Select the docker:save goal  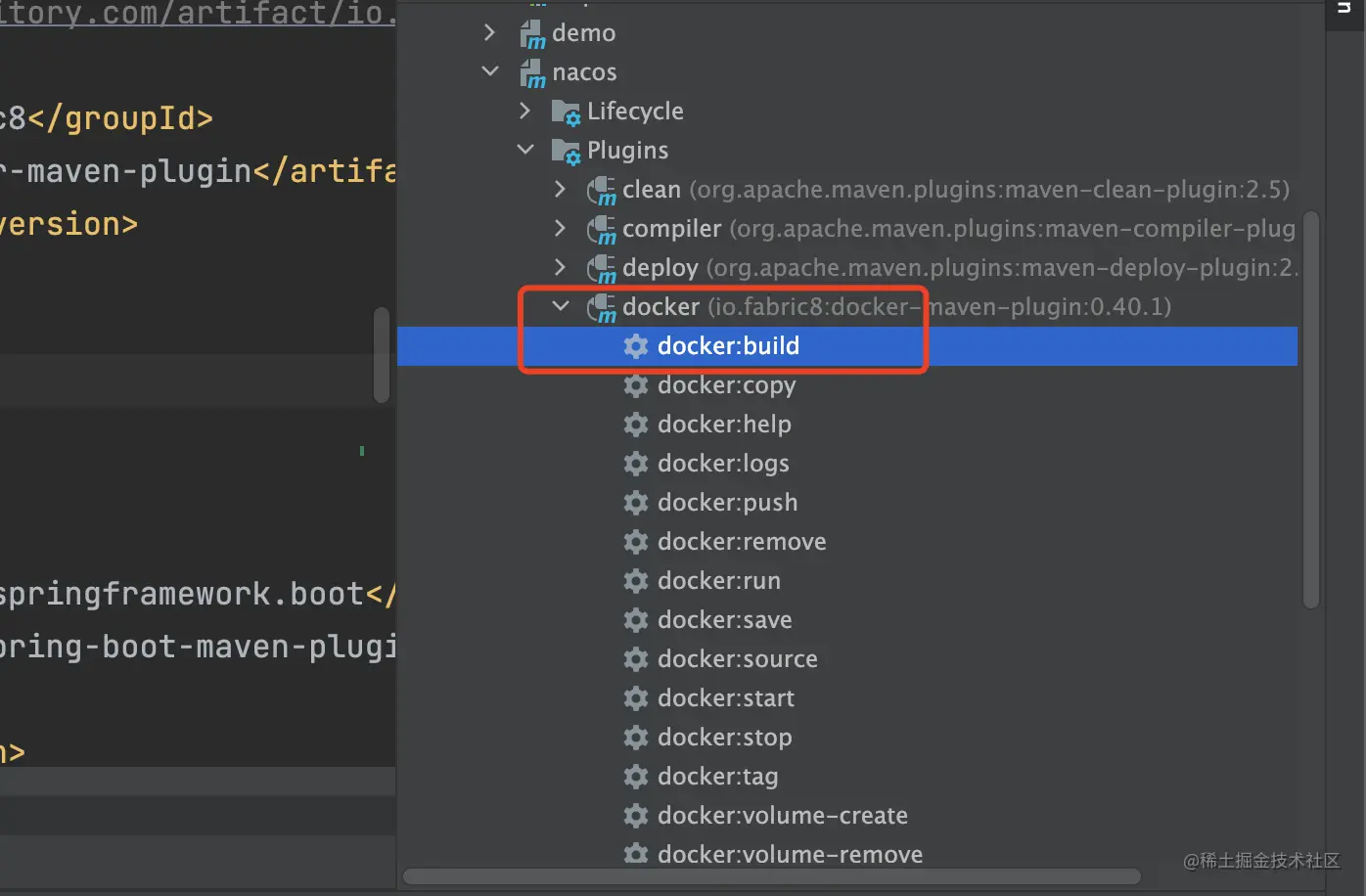[x=725, y=619]
